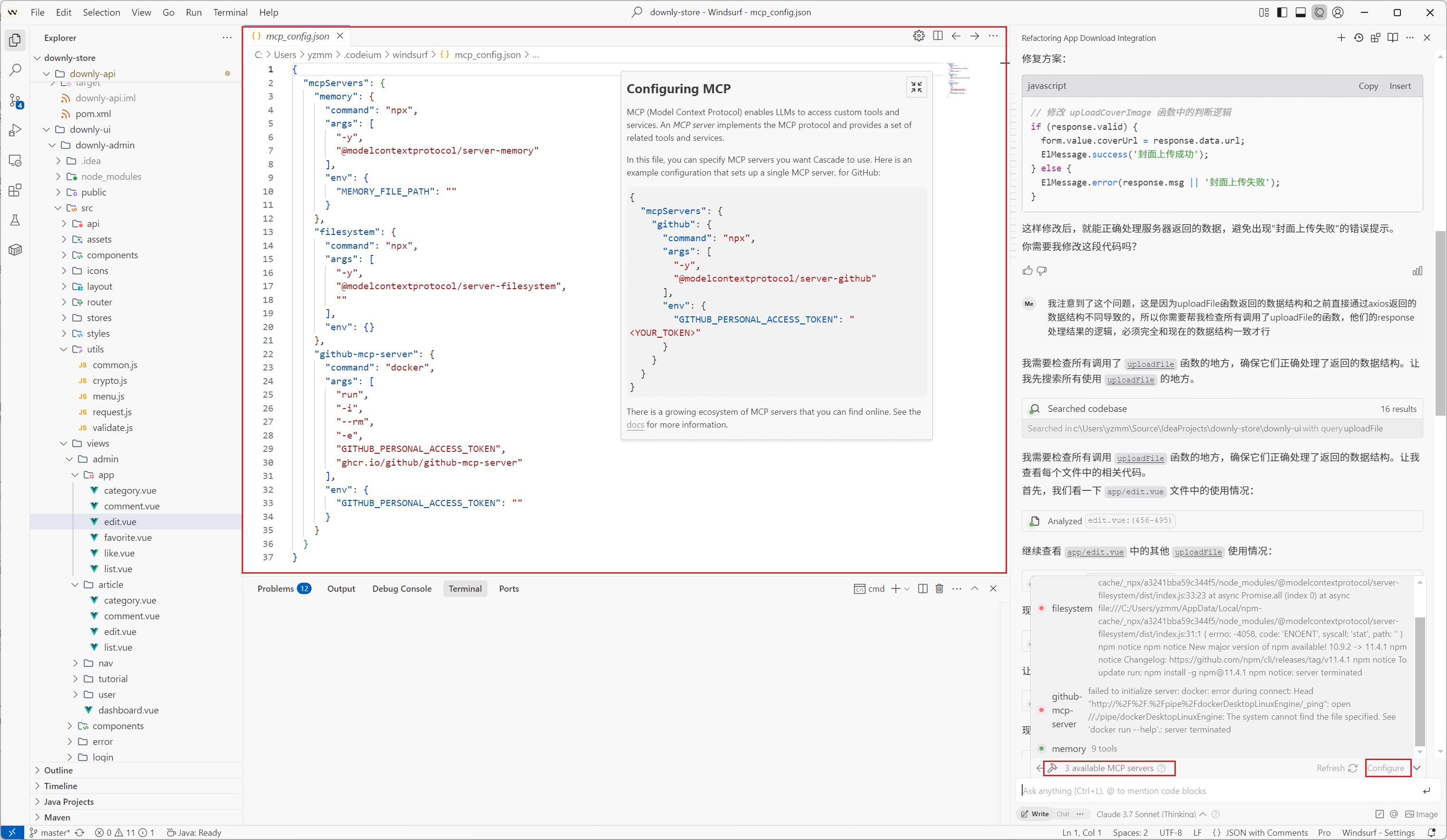
Task: Collapse the Configuring MCP help panel
Action: tap(917, 87)
